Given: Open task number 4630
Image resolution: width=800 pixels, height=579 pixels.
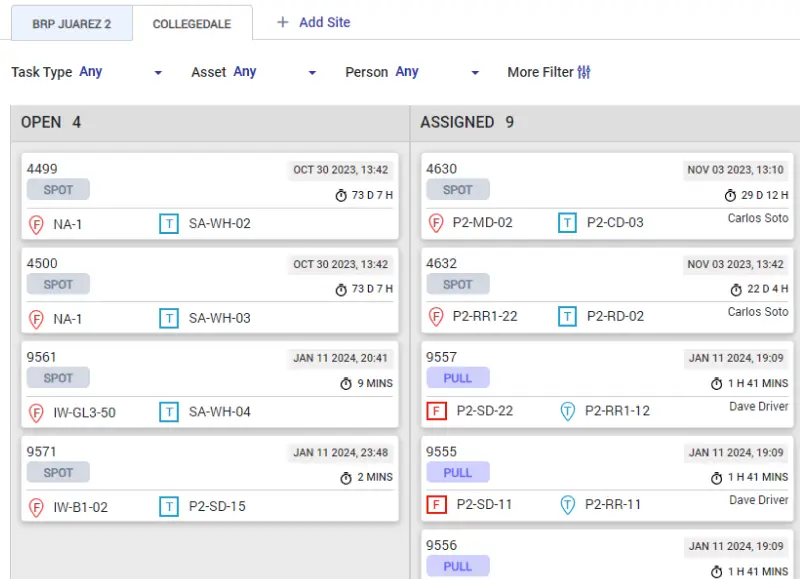Looking at the screenshot, I should pyautogui.click(x=441, y=169).
